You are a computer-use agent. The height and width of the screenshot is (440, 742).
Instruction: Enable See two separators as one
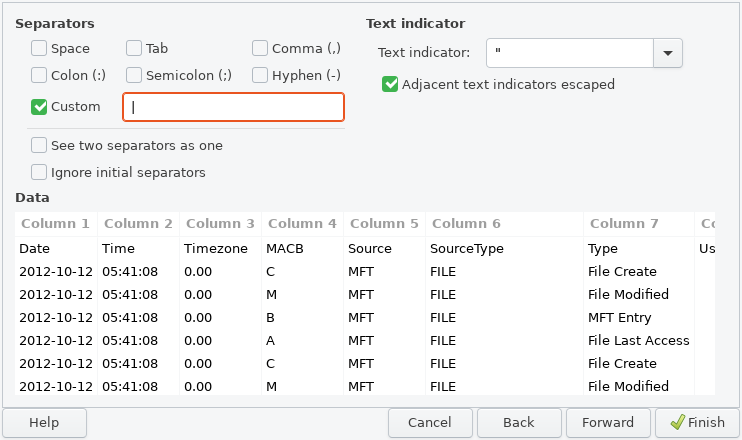[39, 145]
